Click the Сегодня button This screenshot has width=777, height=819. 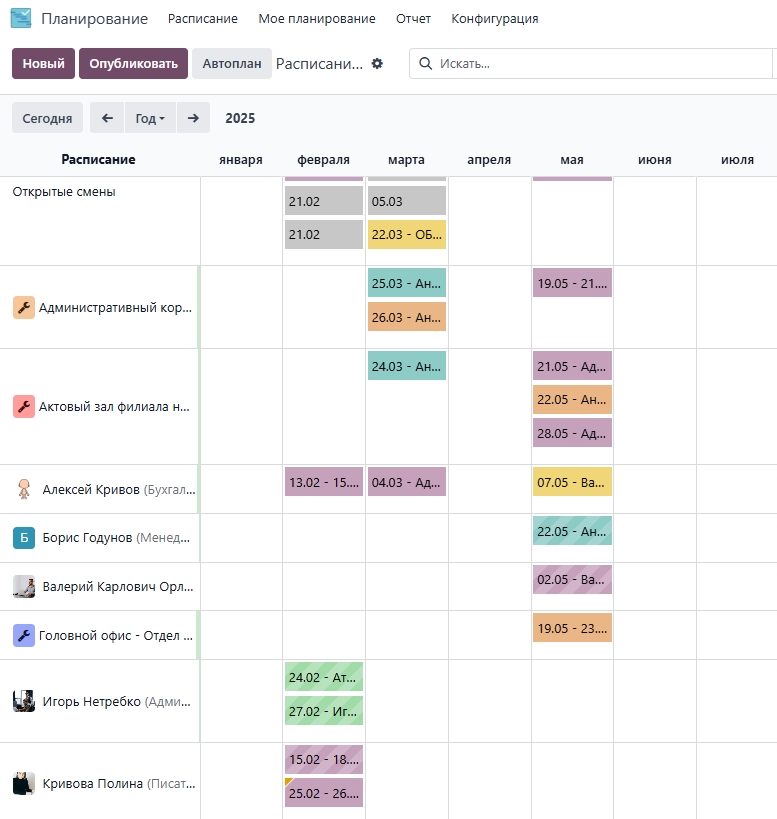[47, 118]
